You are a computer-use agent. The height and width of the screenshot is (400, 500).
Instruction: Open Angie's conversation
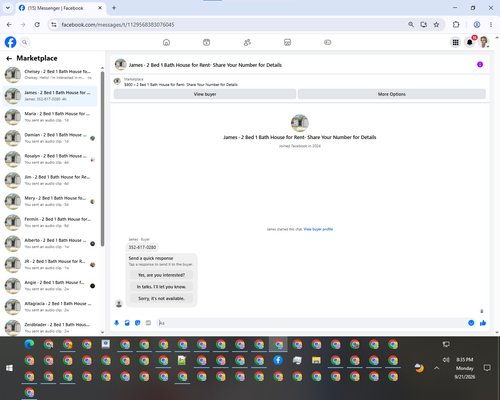[x=50, y=285]
